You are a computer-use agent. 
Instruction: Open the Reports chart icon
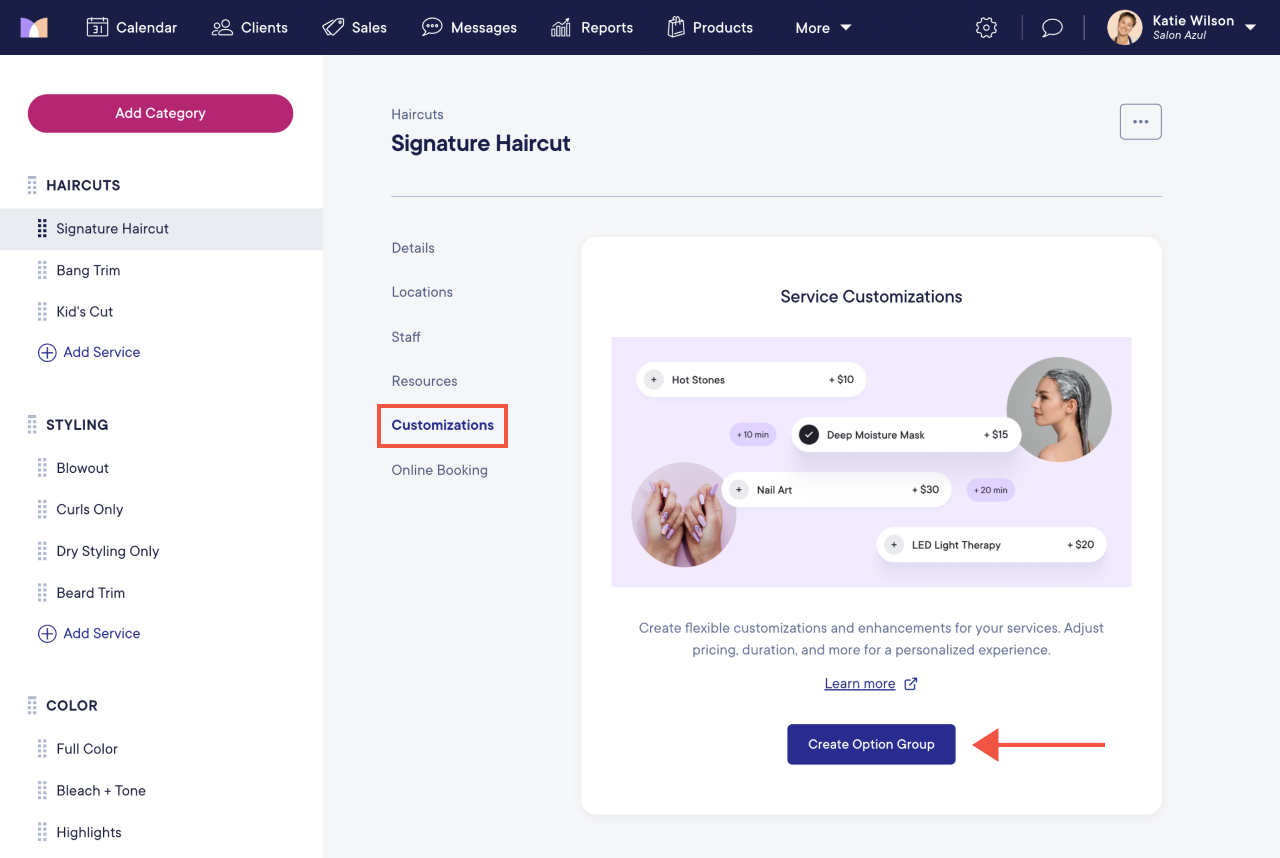(x=560, y=27)
